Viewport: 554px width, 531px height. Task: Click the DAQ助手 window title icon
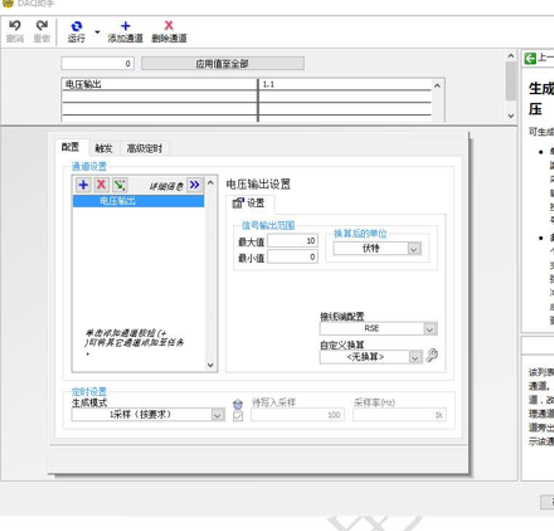coord(8,4)
